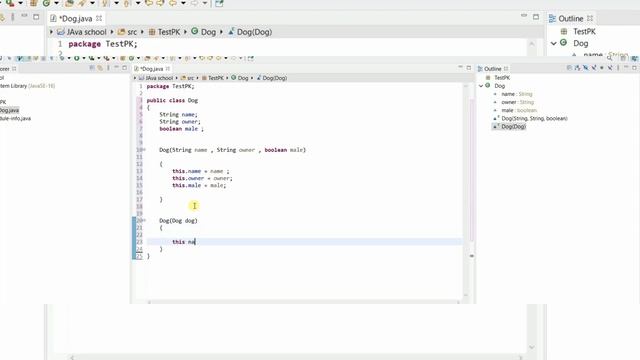Click the rightmost icon in the large background toolbar
Screen dimensions: 640x360
[219, 3]
